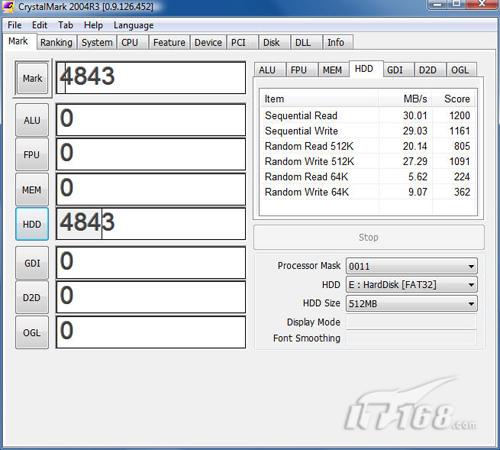Select the MEM results tab
This screenshot has height=450, width=500.
tap(332, 70)
